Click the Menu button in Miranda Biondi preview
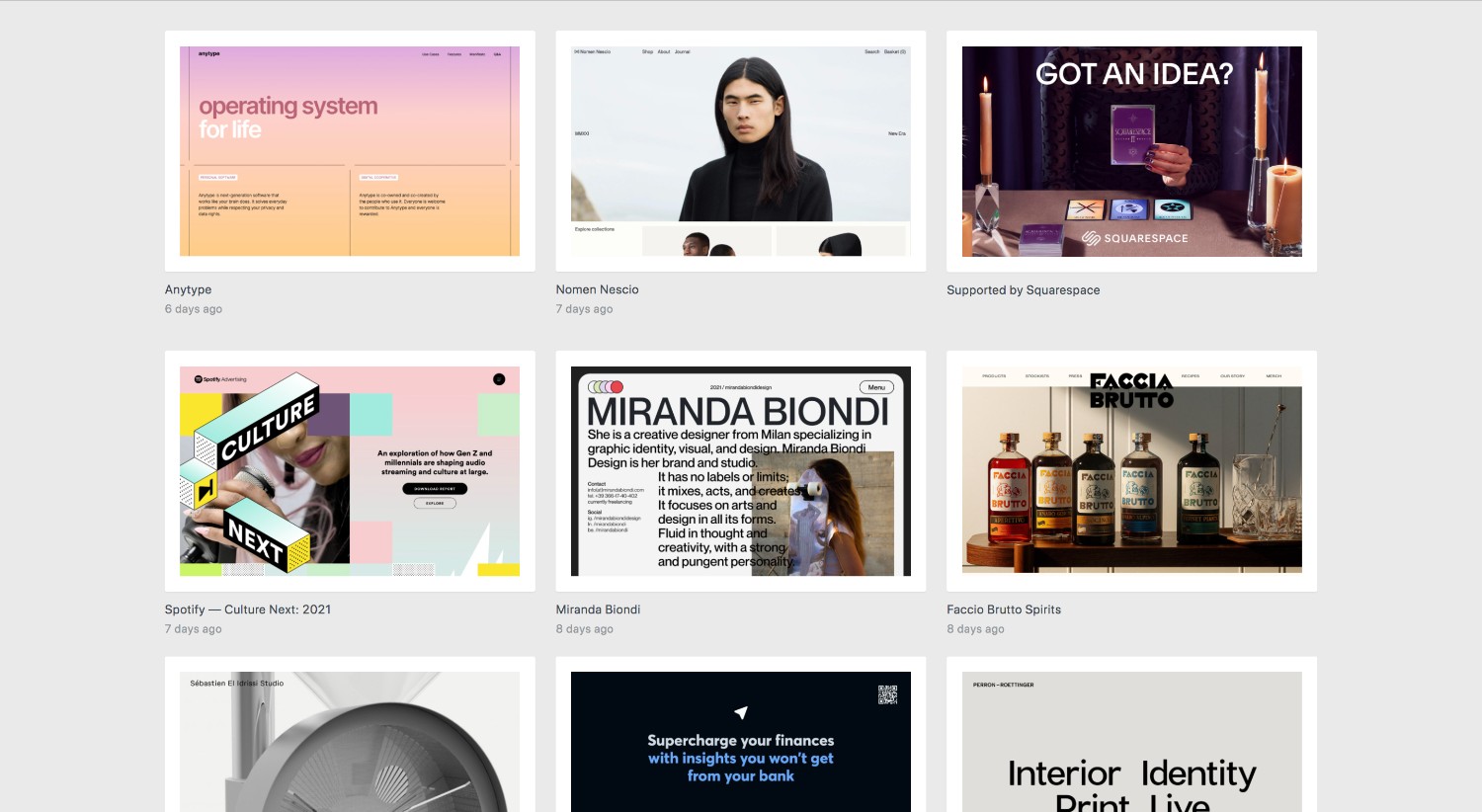Image resolution: width=1482 pixels, height=812 pixels. [x=876, y=387]
